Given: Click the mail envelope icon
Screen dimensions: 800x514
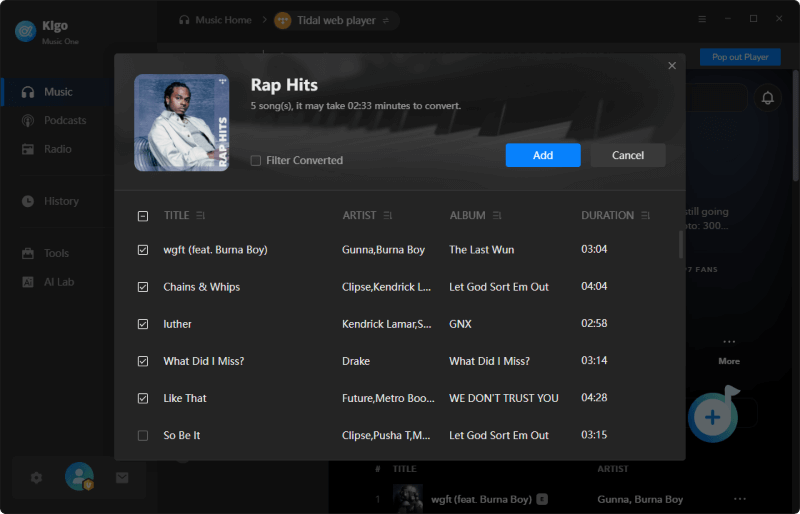Looking at the screenshot, I should coord(122,478).
